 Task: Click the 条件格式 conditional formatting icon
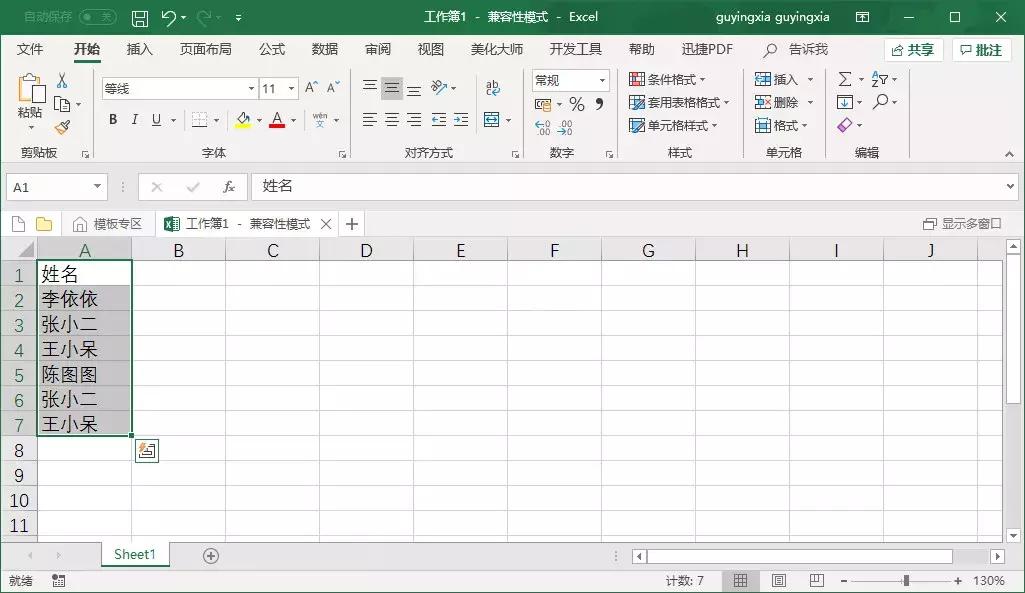pos(637,81)
